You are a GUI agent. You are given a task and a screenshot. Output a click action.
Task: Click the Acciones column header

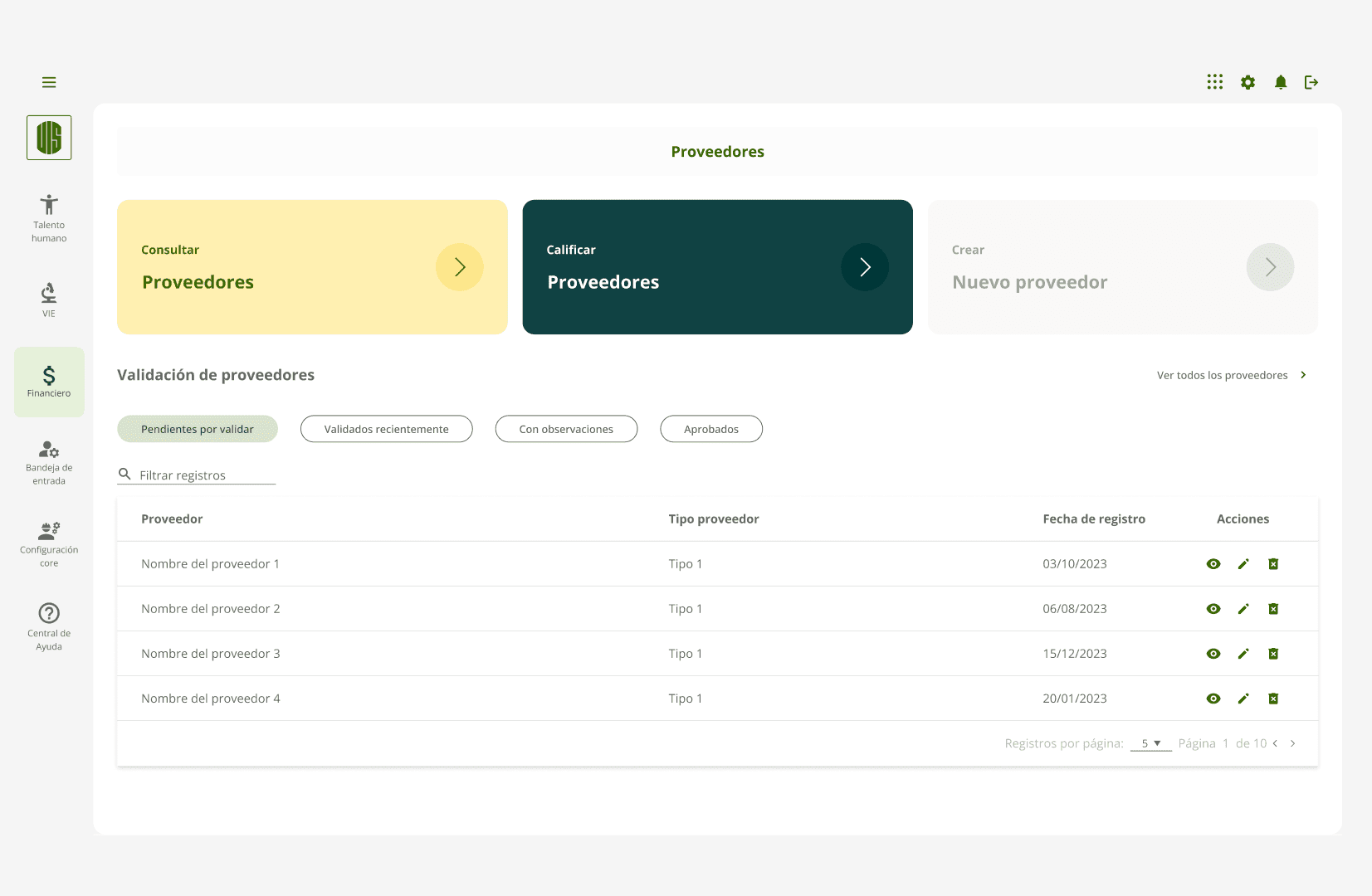[1243, 519]
